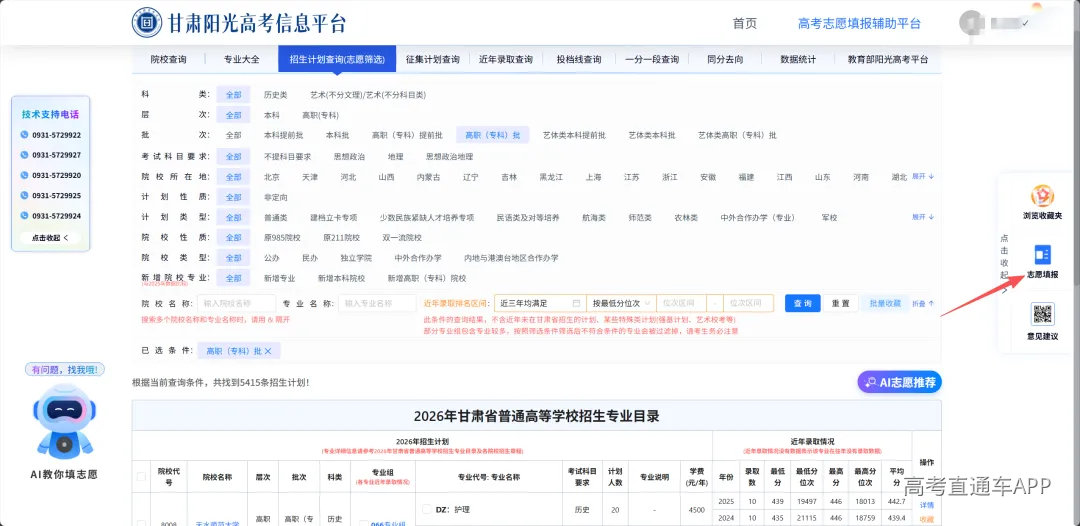Select 非定向 under 计划性质 filter

pos(276,197)
